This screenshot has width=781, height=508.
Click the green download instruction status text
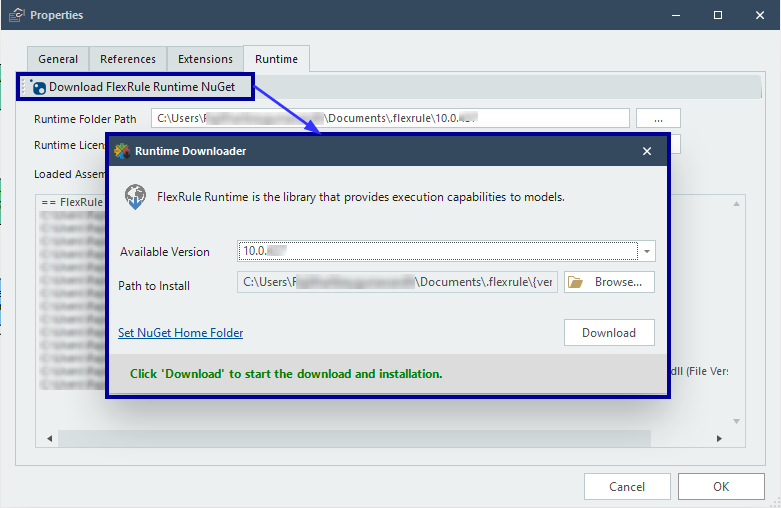[286, 374]
